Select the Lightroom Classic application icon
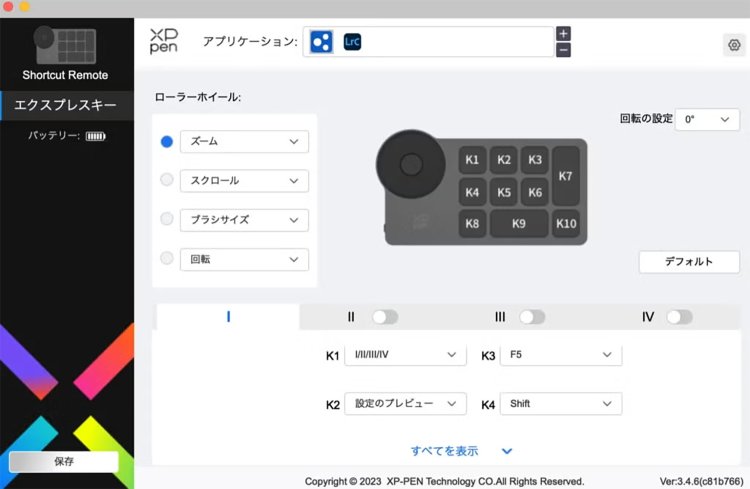The width and height of the screenshot is (750, 489). 352,42
